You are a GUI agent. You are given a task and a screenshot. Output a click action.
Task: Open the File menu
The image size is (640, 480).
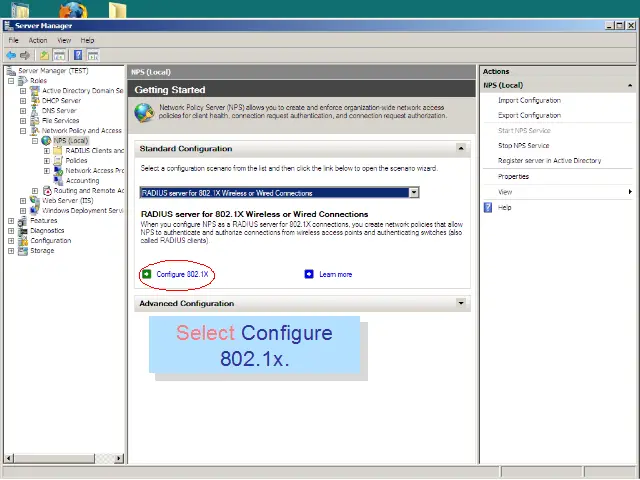click(x=13, y=40)
